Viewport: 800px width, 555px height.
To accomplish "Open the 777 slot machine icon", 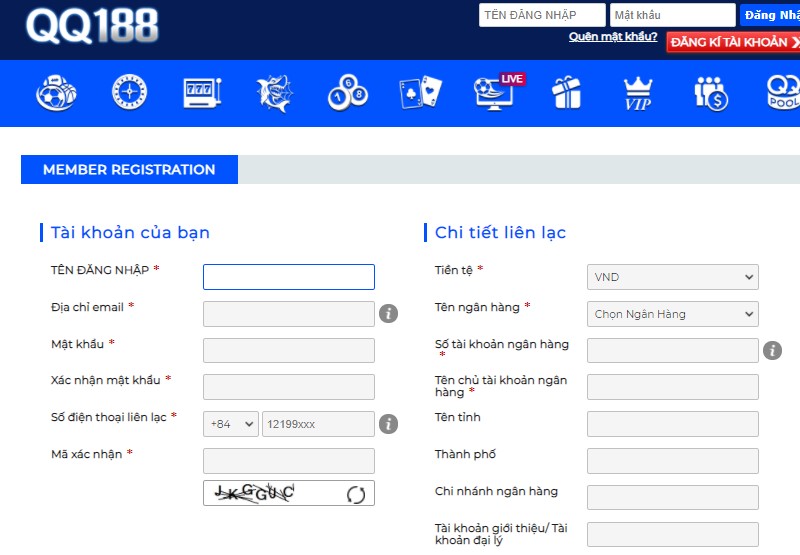I will pyautogui.click(x=202, y=93).
